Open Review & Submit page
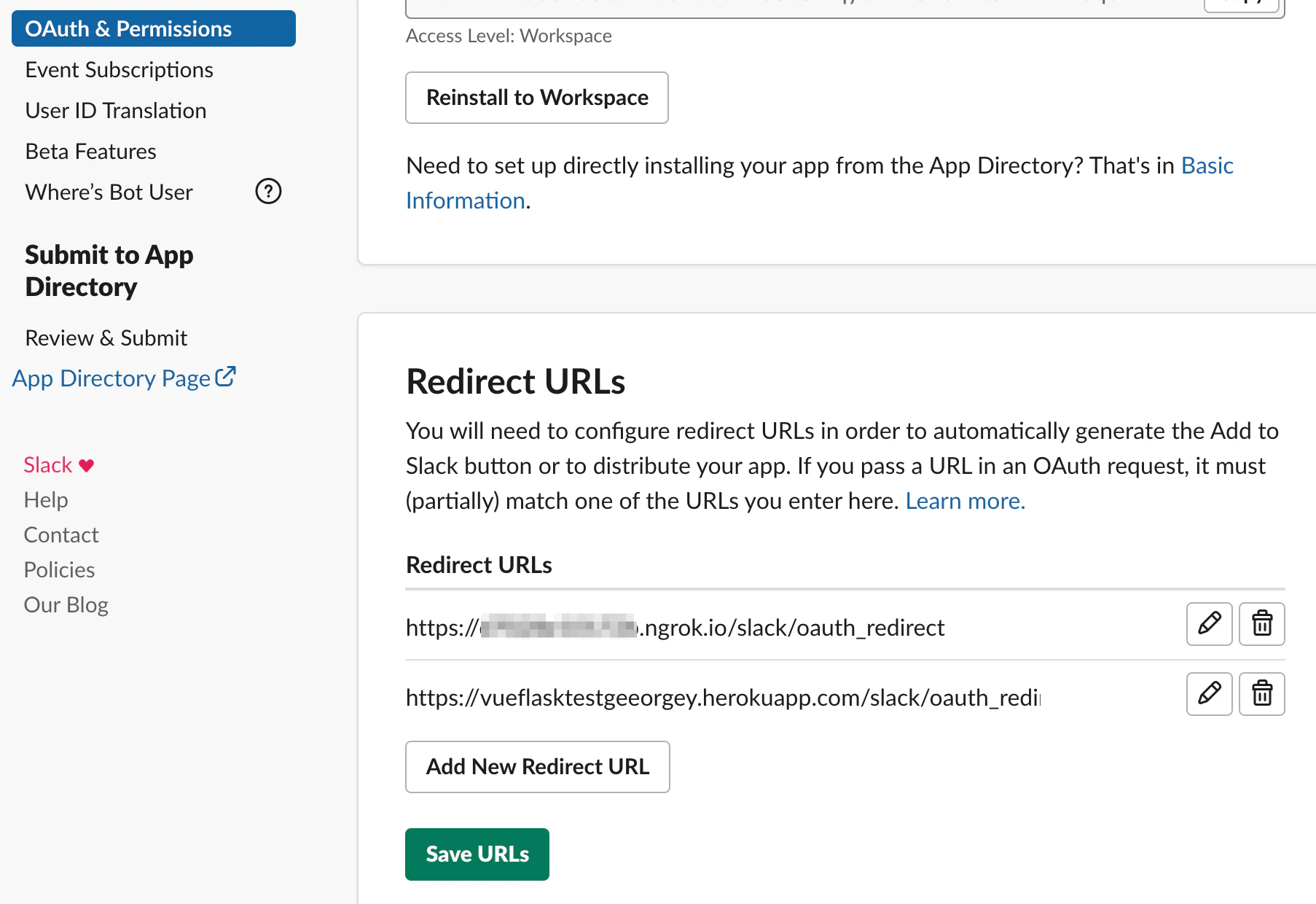 (x=106, y=338)
